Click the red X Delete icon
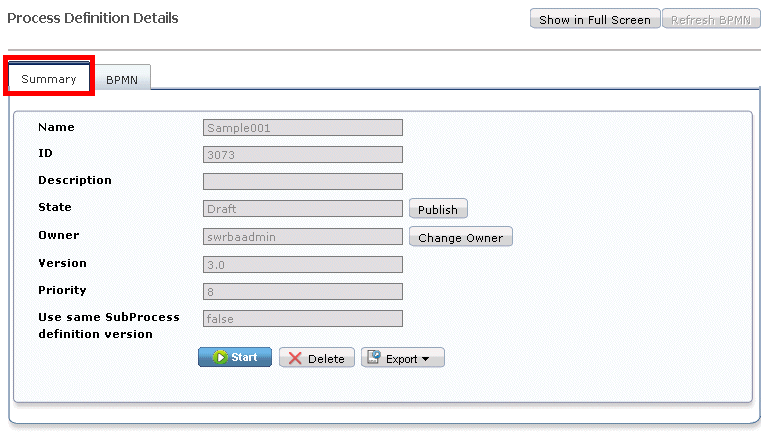This screenshot has width=778, height=444. pyautogui.click(x=295, y=358)
